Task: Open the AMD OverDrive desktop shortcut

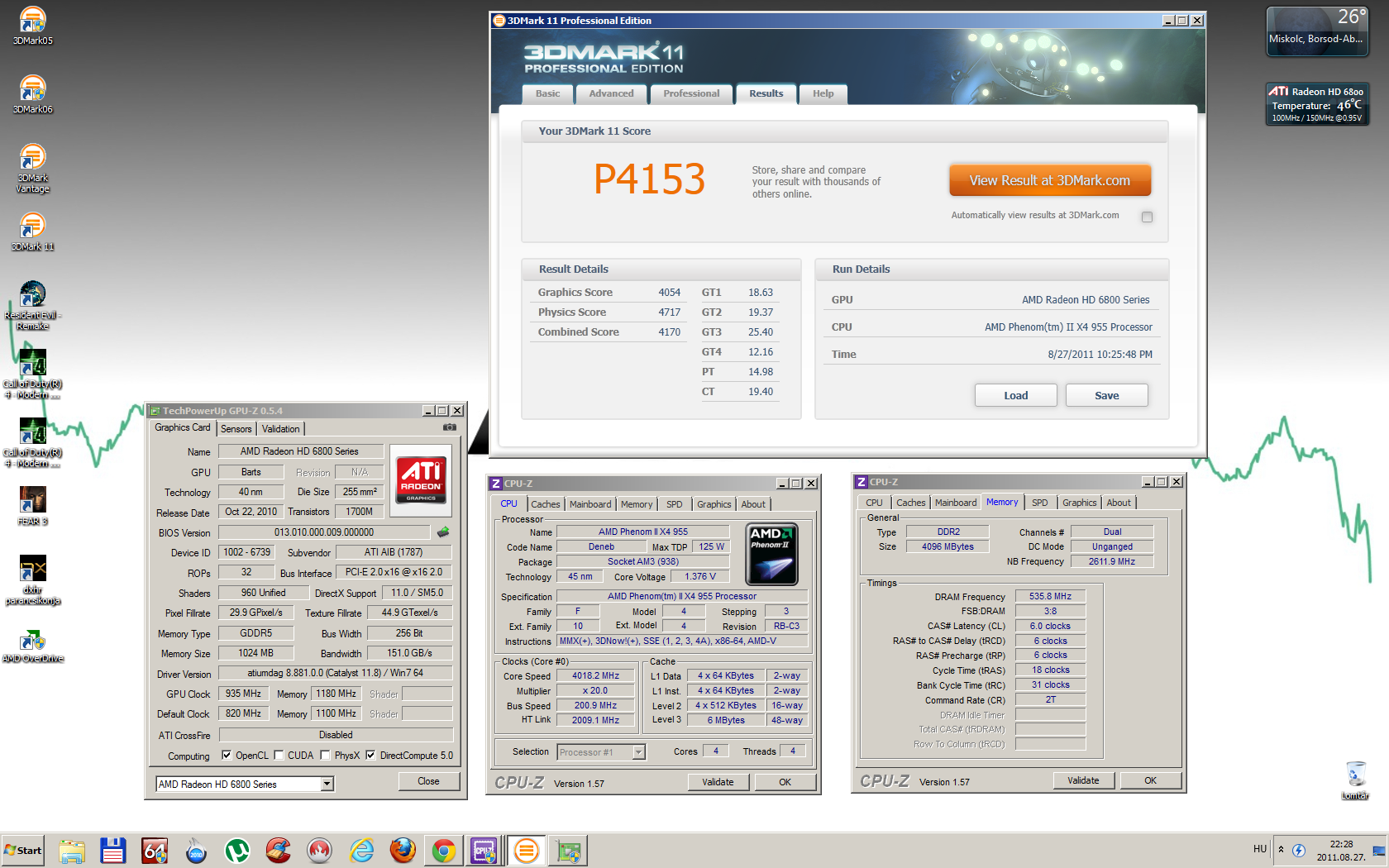Action: click(x=33, y=646)
